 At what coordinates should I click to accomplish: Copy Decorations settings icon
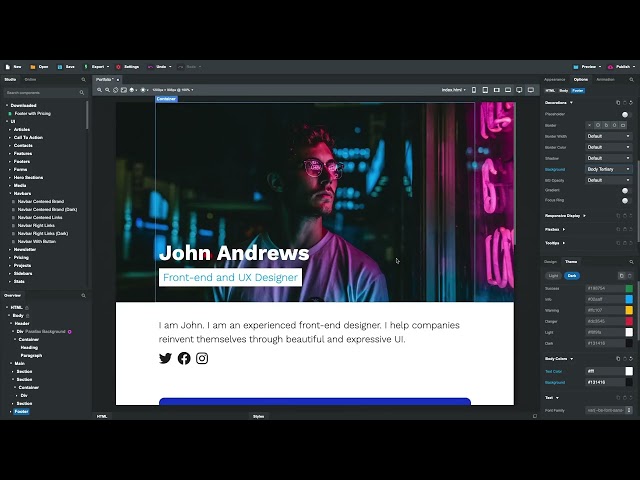click(x=618, y=103)
